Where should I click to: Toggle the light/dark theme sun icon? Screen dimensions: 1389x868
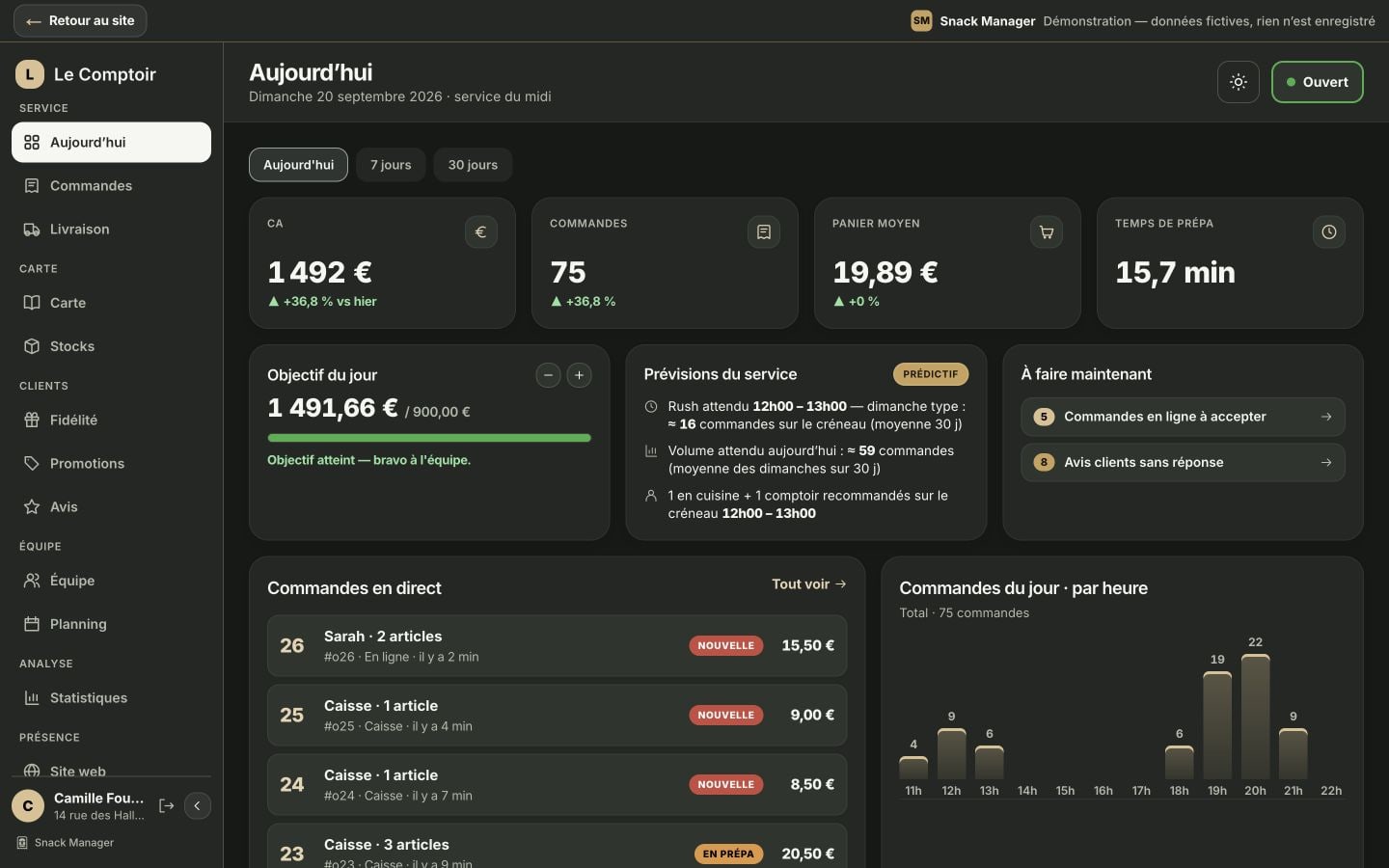click(1239, 82)
